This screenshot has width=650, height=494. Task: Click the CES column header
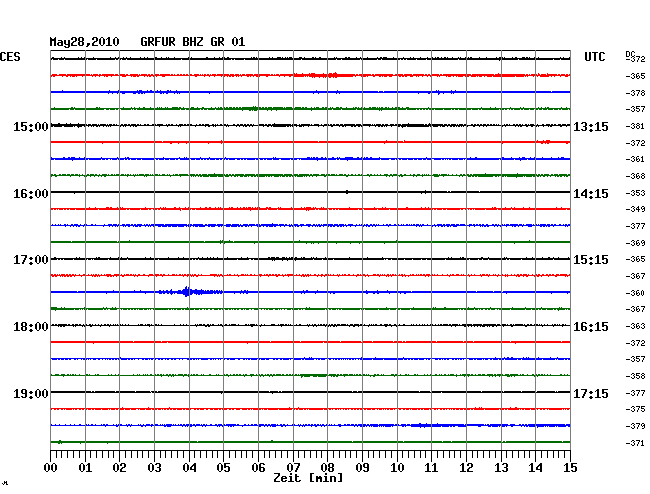[10, 57]
